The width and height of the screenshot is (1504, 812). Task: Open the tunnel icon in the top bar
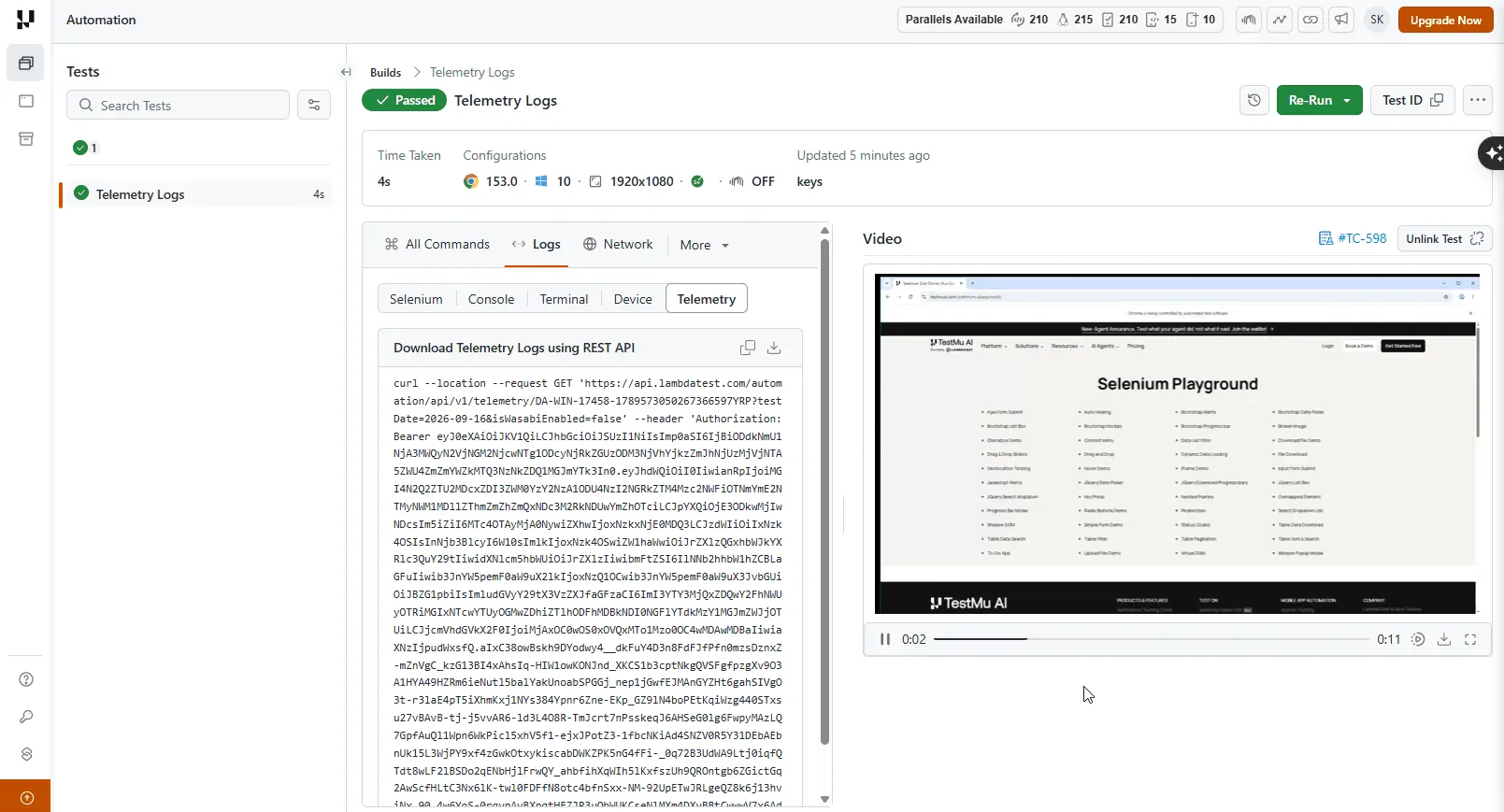pos(1249,20)
